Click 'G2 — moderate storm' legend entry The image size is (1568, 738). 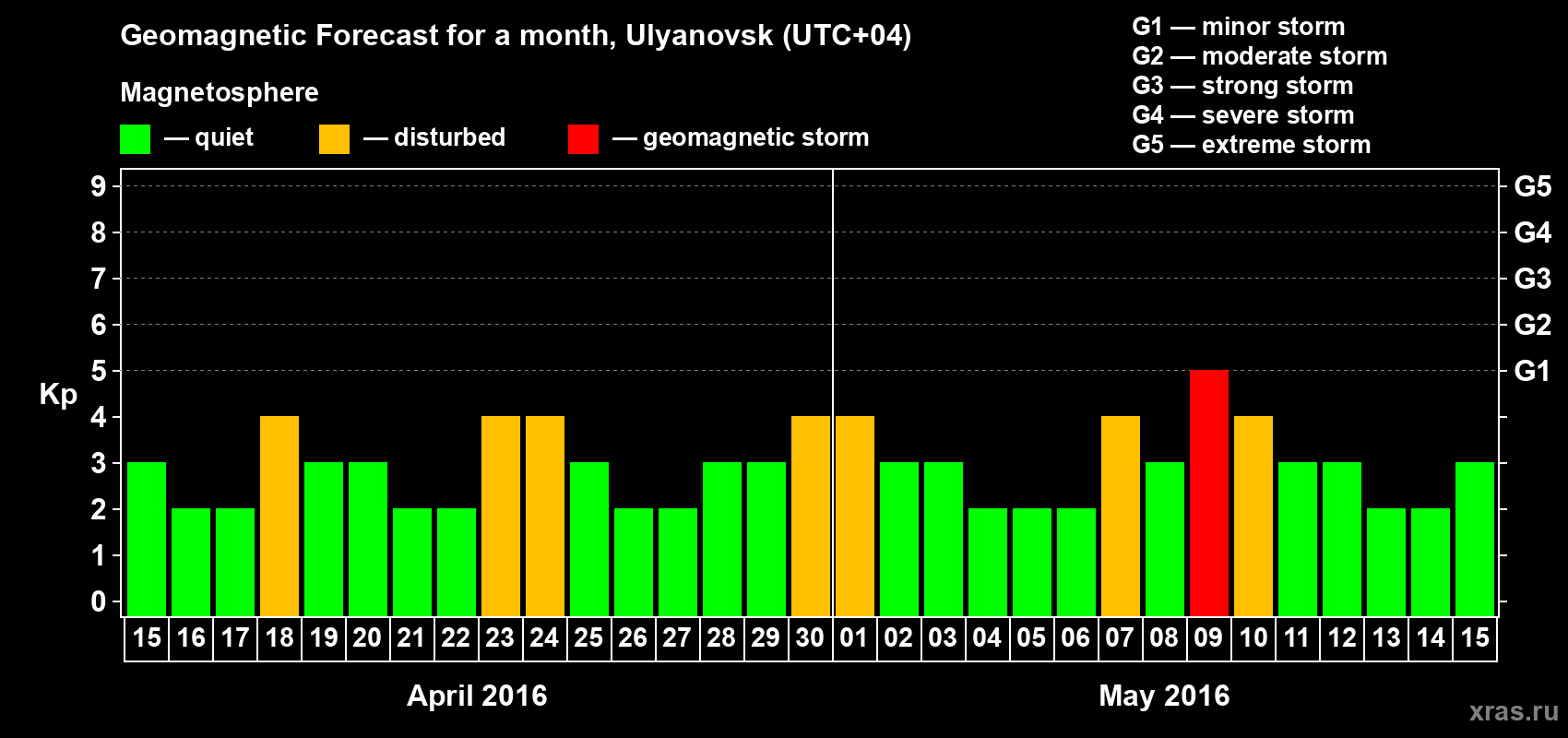(x=1260, y=56)
